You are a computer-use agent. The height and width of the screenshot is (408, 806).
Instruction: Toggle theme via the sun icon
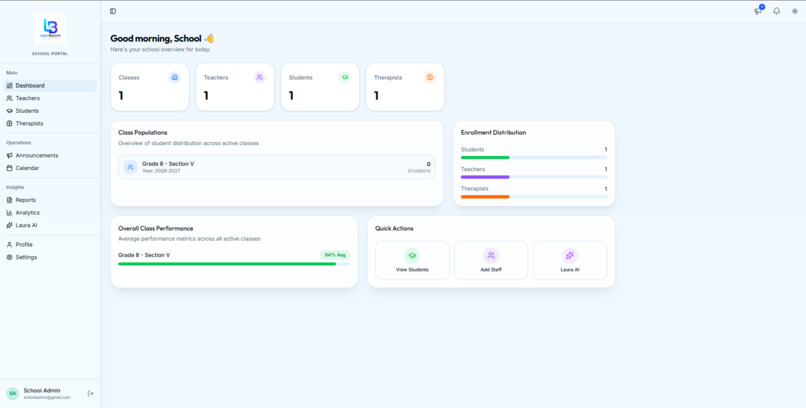(795, 11)
